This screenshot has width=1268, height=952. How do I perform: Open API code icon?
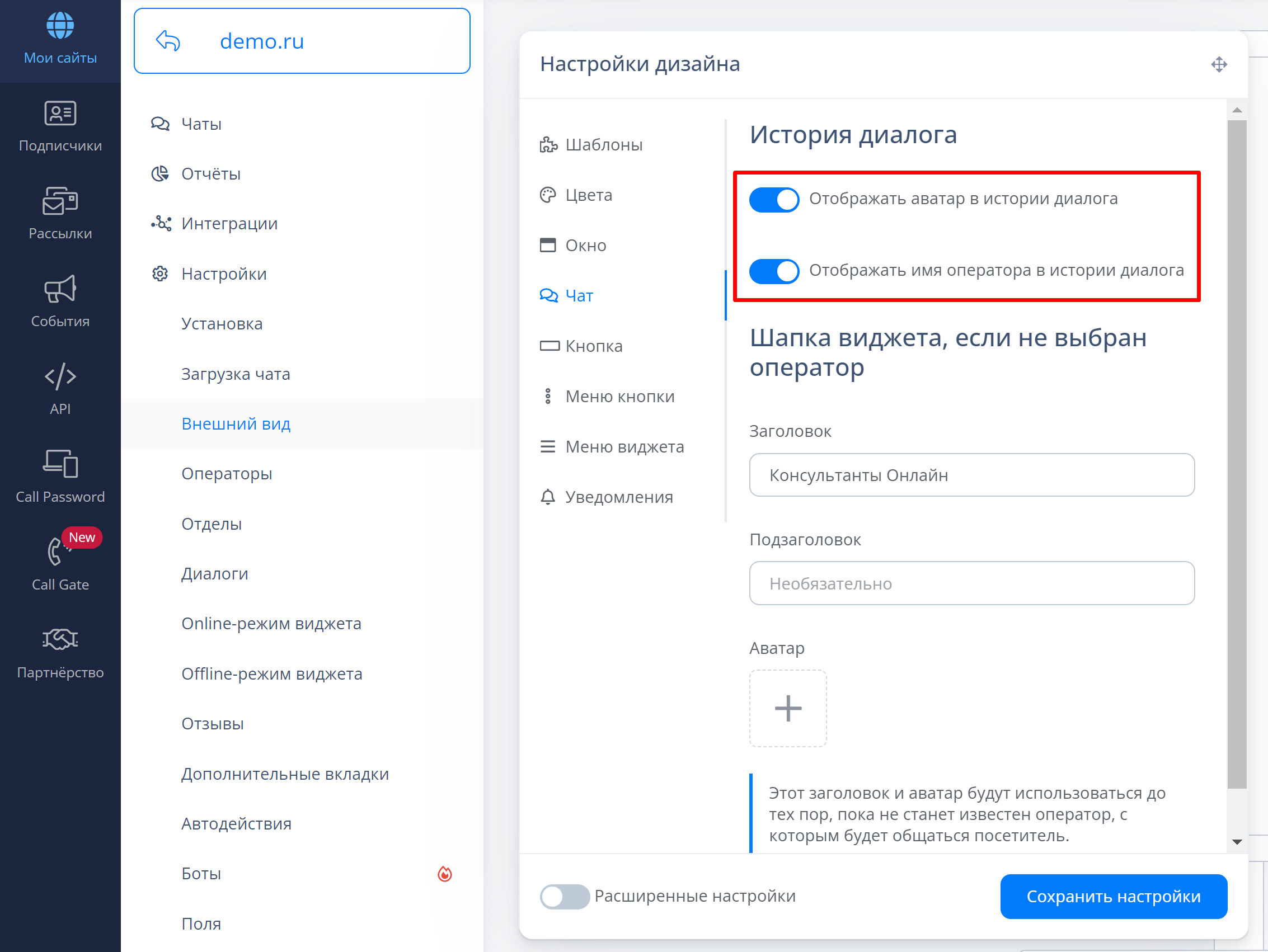pyautogui.click(x=60, y=376)
